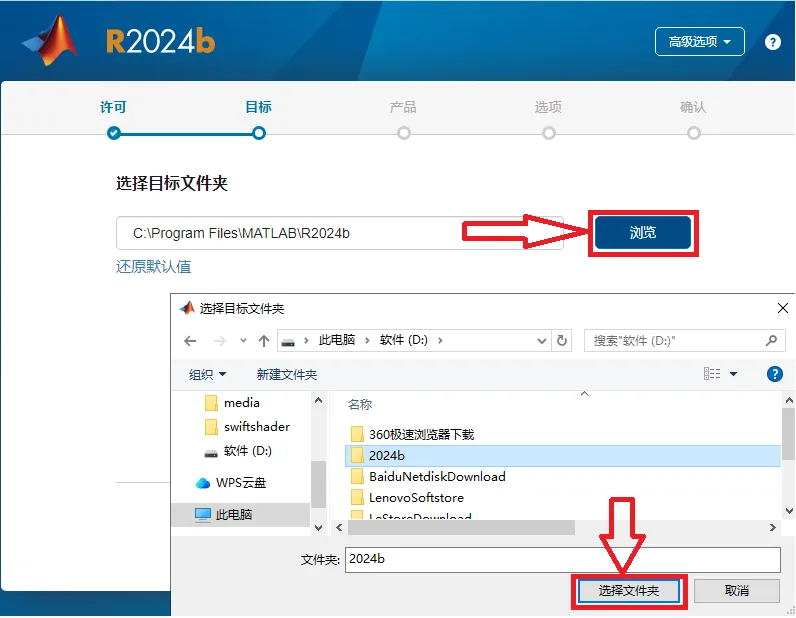This screenshot has height=618, width=796.
Task: Click the destination folder path field
Action: pyautogui.click(x=340, y=233)
